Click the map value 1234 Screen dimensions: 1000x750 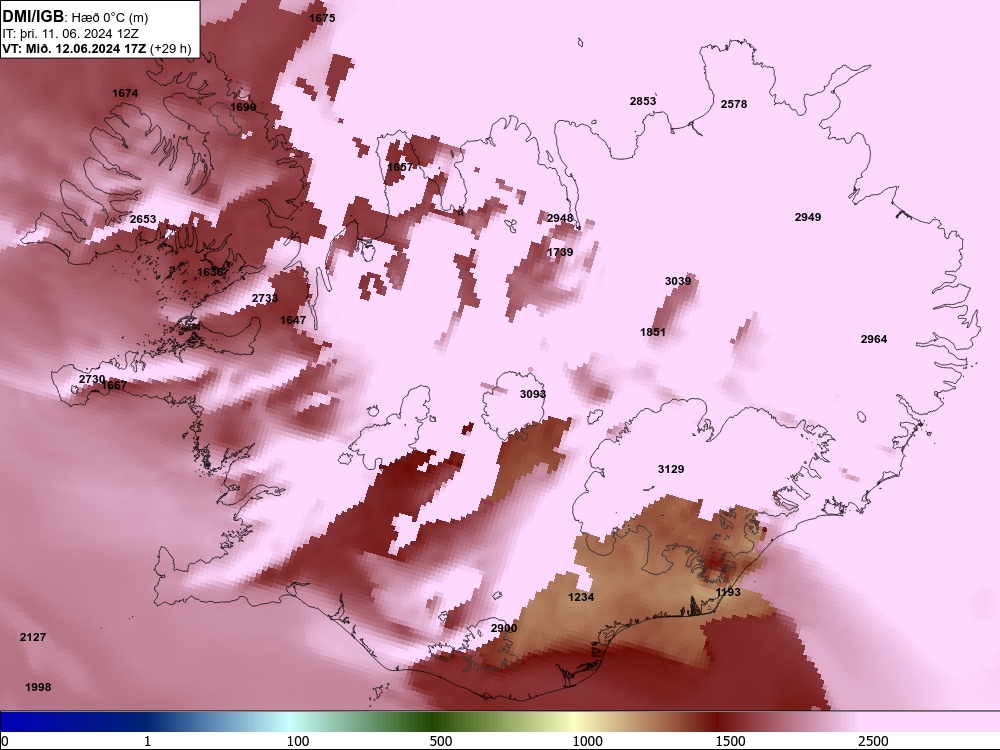(581, 597)
